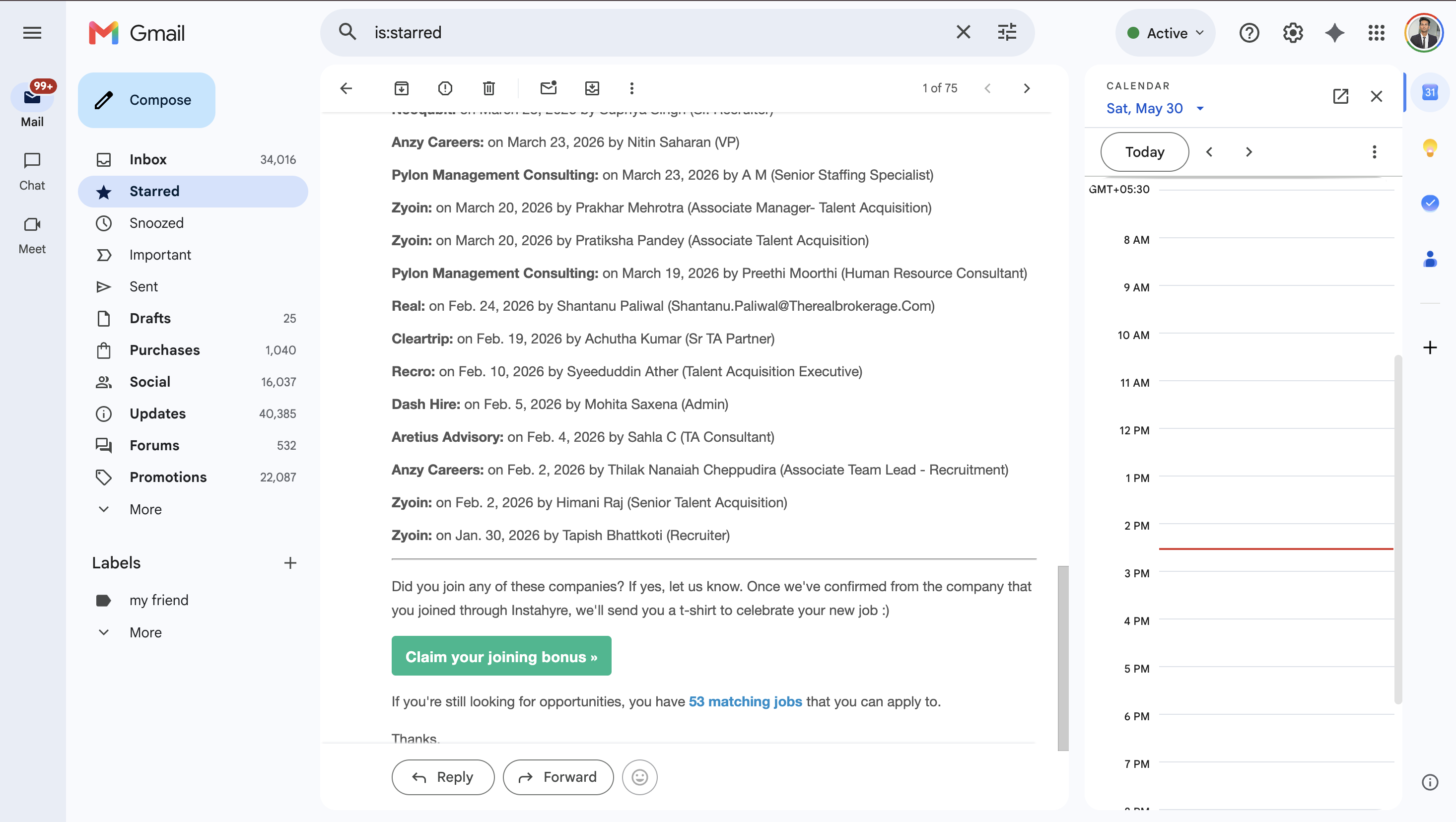The image size is (1456, 822).
Task: Open the Starred folder
Action: [193, 191]
